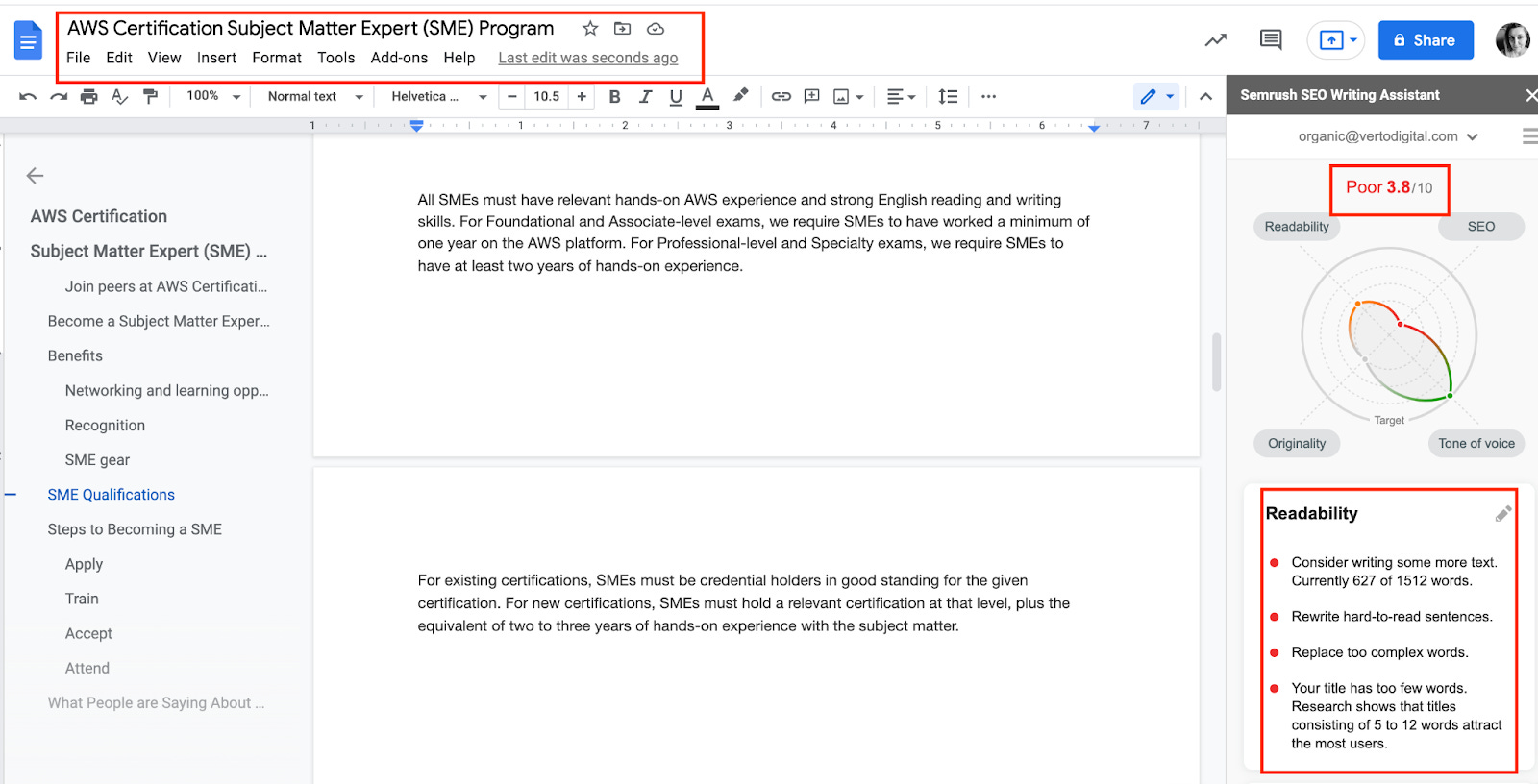
Task: Open the zoom level dropdown
Action: coord(213,96)
